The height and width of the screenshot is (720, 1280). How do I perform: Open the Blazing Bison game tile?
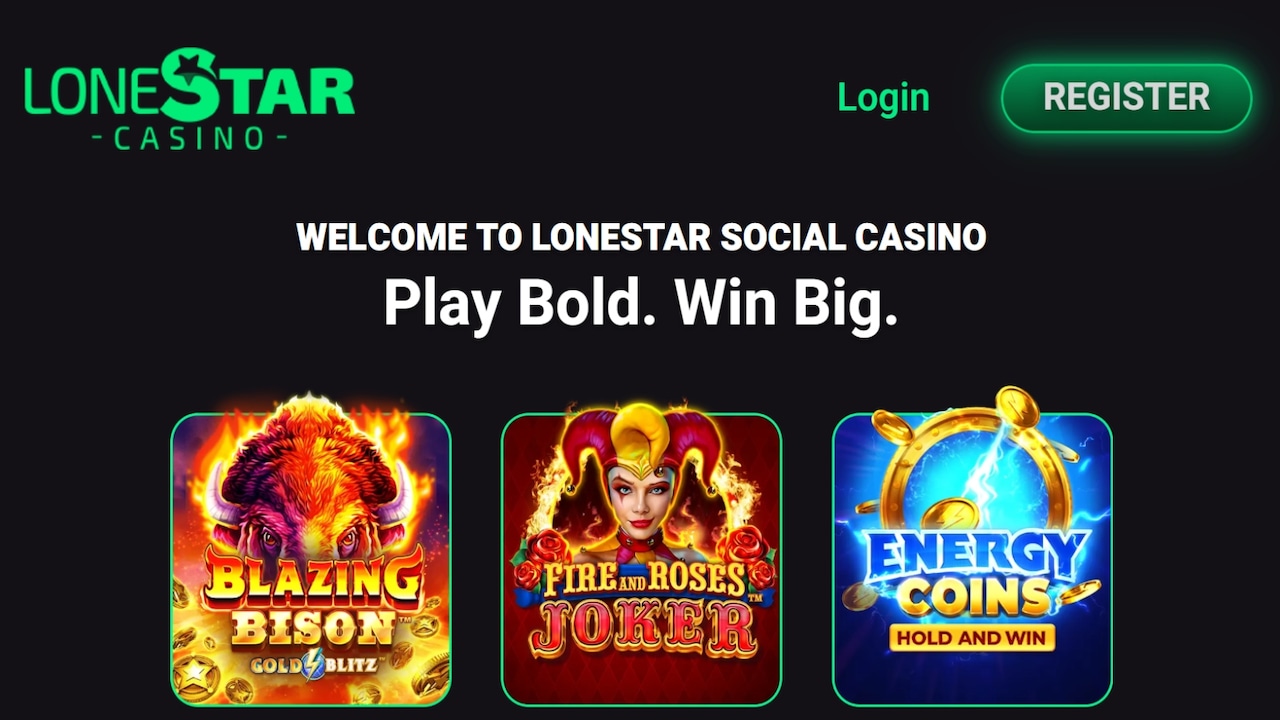pos(311,559)
